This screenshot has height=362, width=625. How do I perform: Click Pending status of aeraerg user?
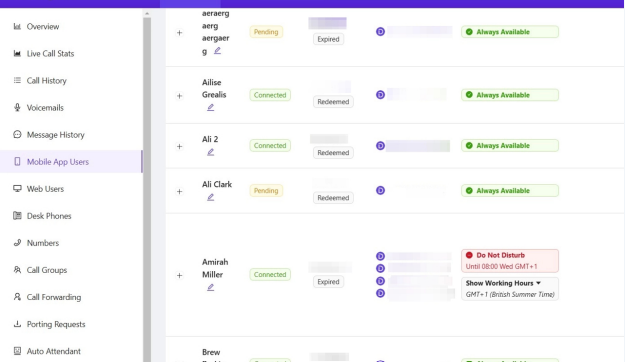click(266, 32)
